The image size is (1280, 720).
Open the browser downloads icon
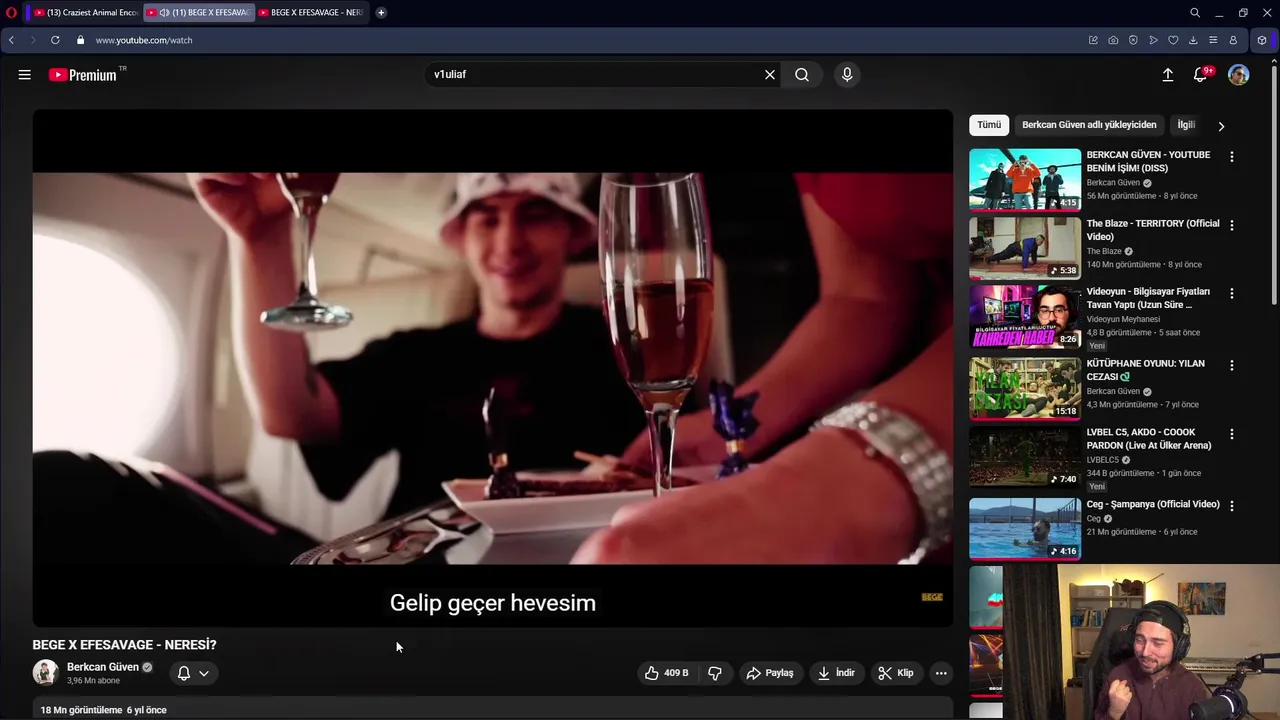[1193, 40]
